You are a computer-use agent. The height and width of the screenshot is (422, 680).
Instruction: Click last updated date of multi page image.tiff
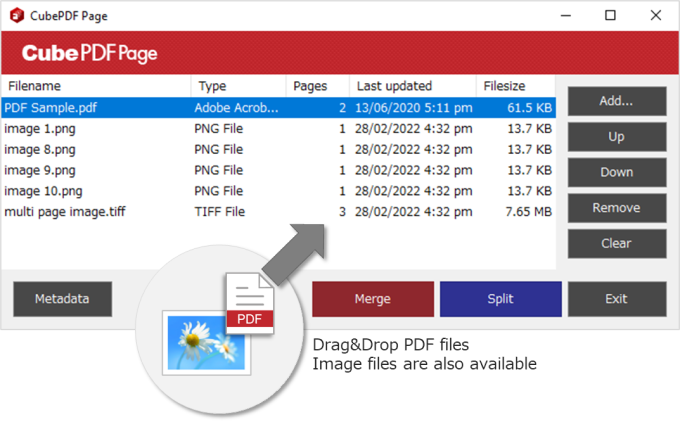(414, 212)
